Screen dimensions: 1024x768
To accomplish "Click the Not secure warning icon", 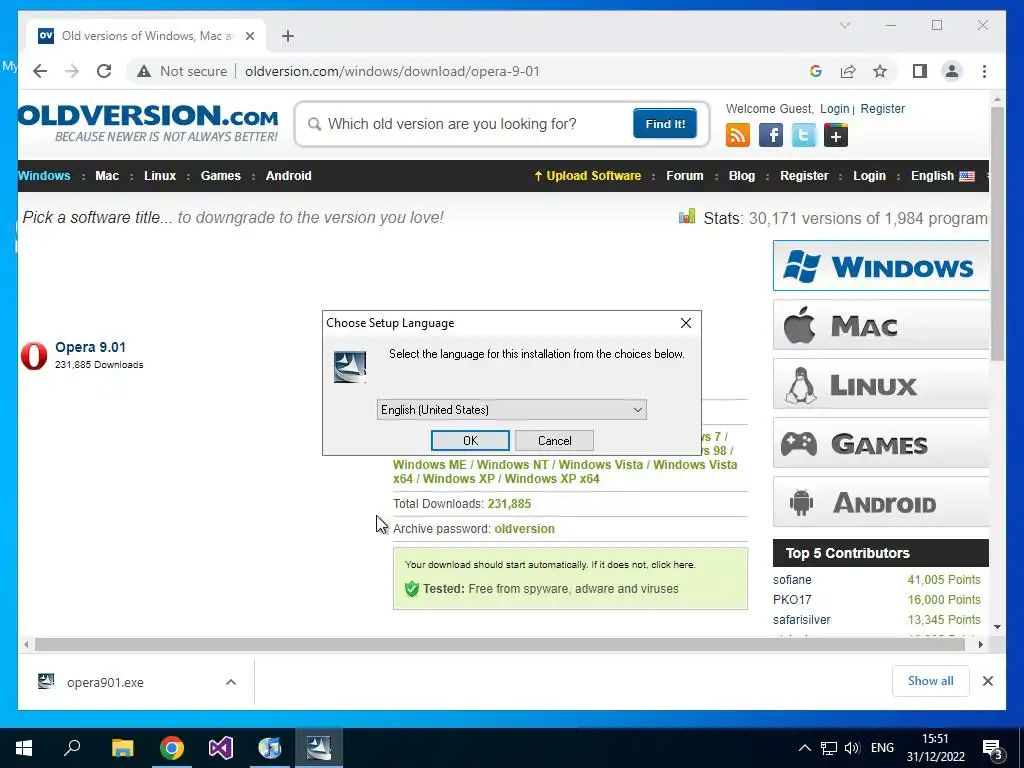I will pos(144,71).
